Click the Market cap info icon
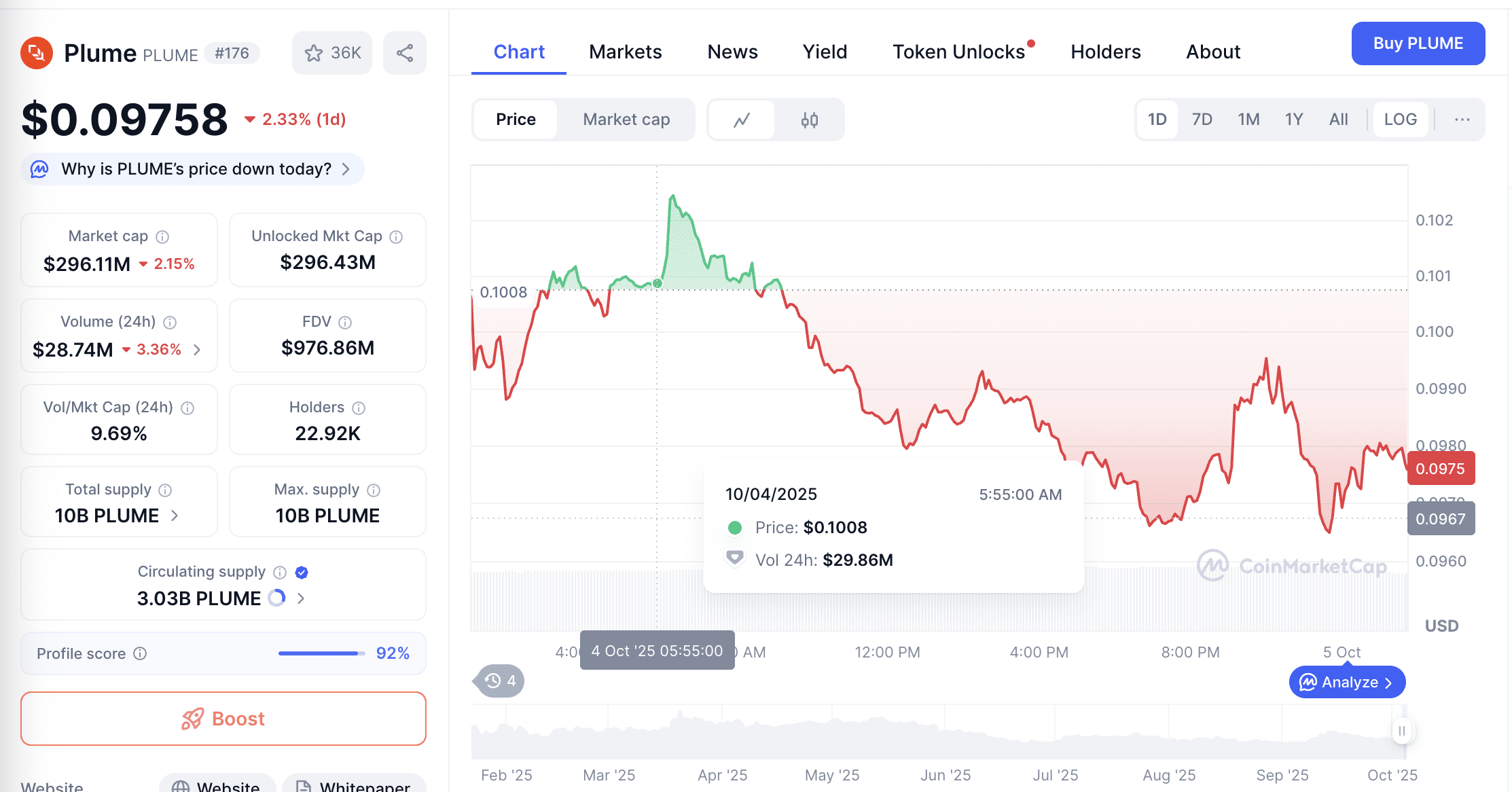Image resolution: width=1512 pixels, height=792 pixels. coord(162,237)
